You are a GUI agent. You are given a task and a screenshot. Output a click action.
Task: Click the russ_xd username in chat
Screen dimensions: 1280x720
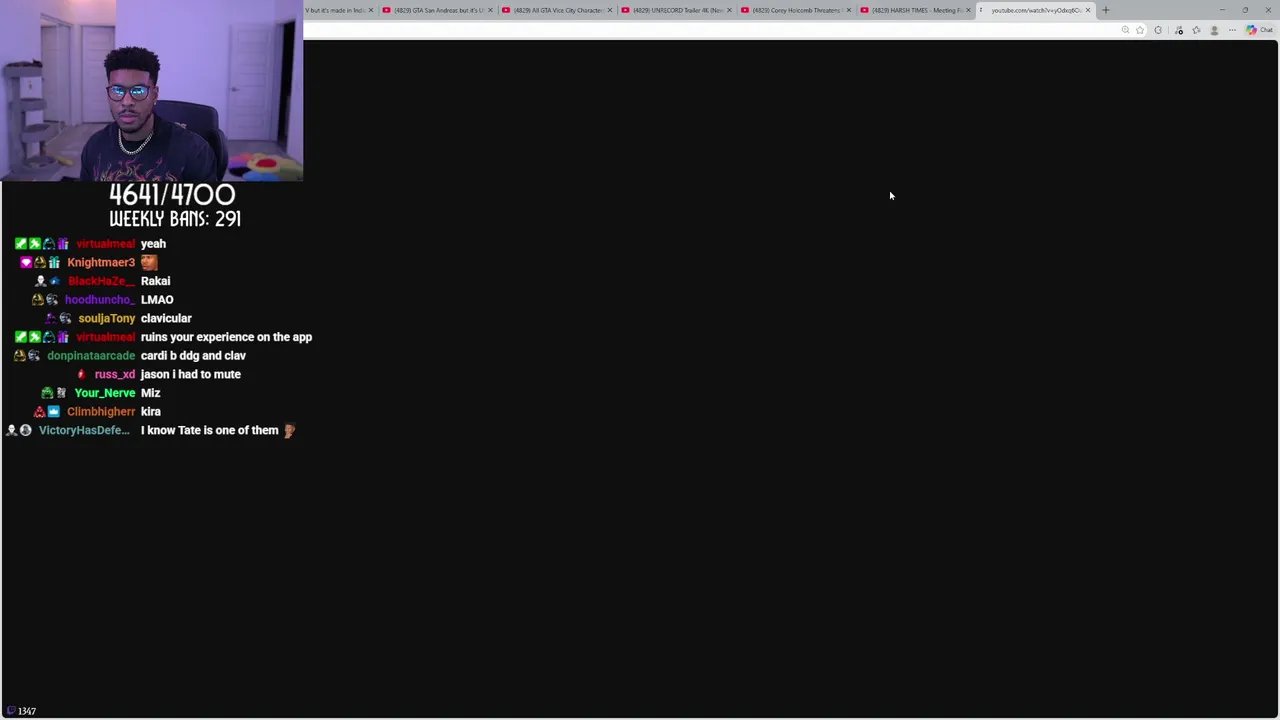[115, 374]
